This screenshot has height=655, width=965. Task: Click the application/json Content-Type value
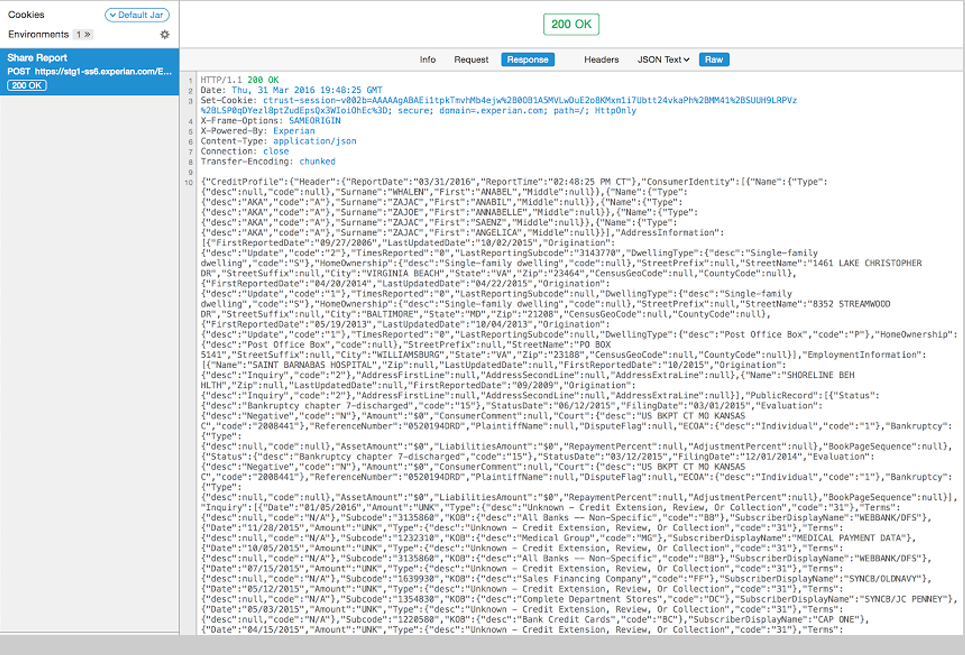(x=310, y=141)
